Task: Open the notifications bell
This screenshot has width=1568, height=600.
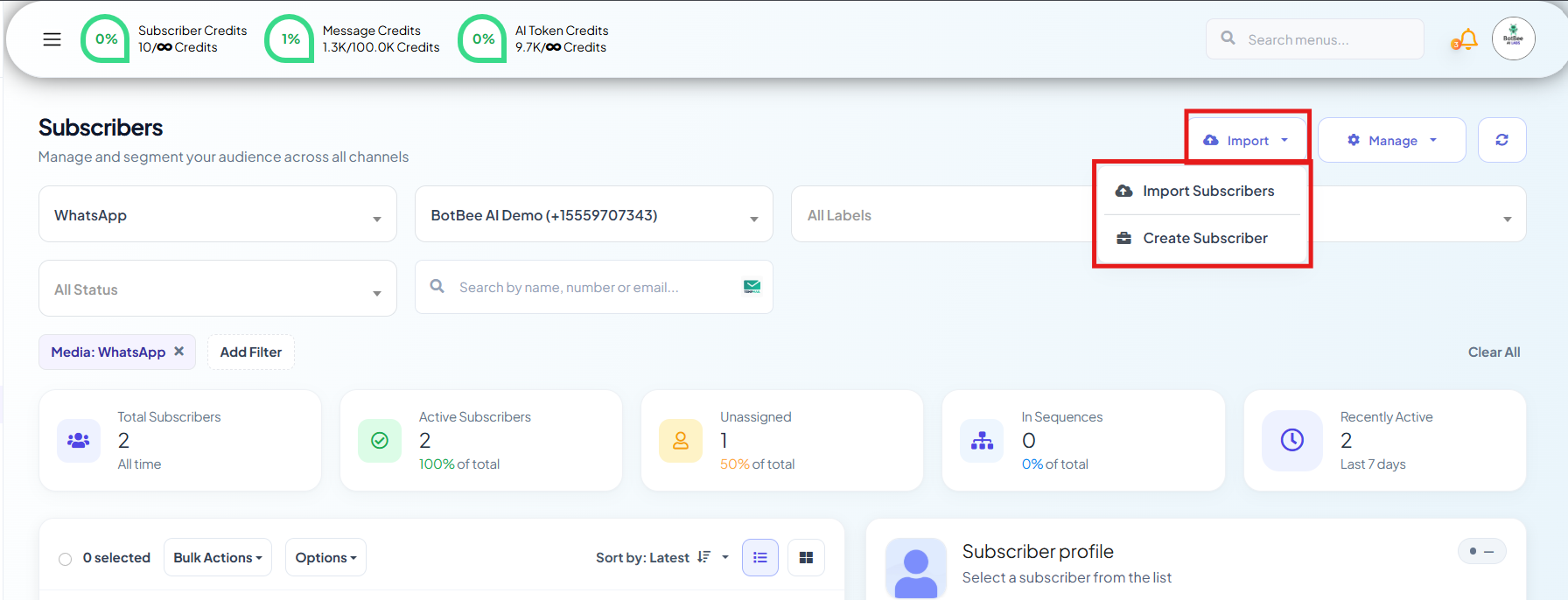Action: (x=1466, y=39)
